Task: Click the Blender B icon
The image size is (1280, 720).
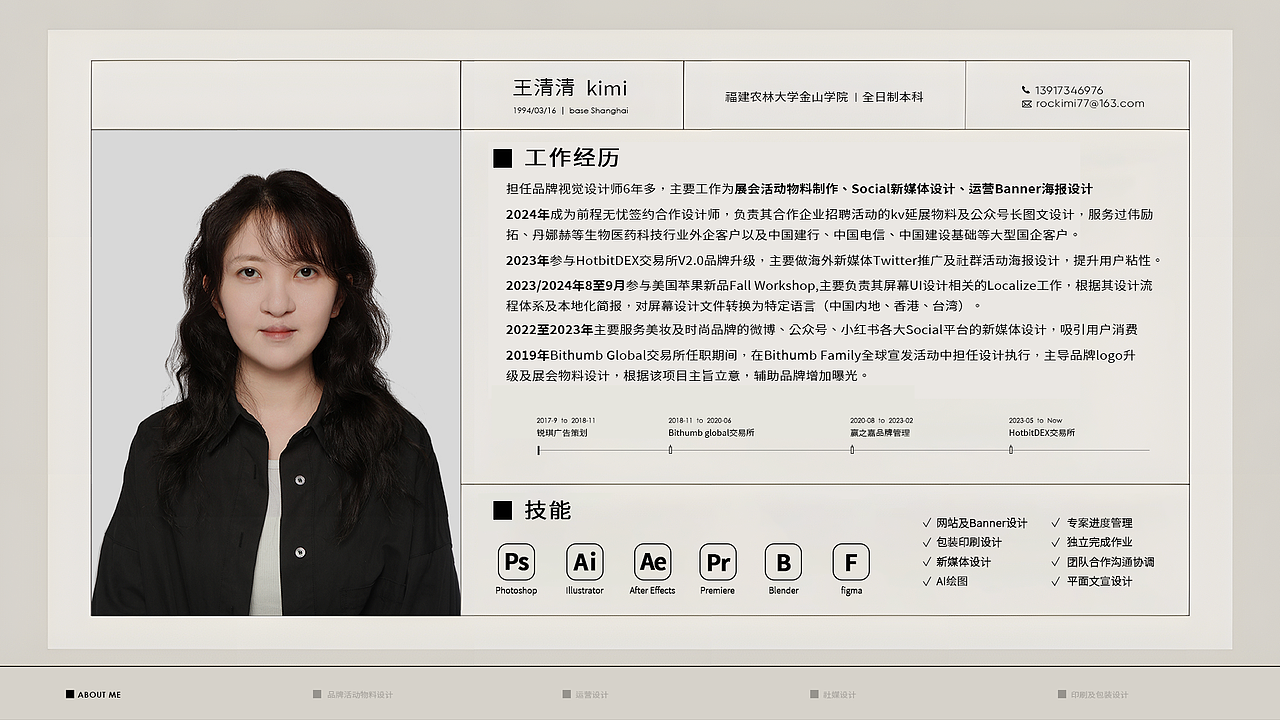Action: pos(784,562)
